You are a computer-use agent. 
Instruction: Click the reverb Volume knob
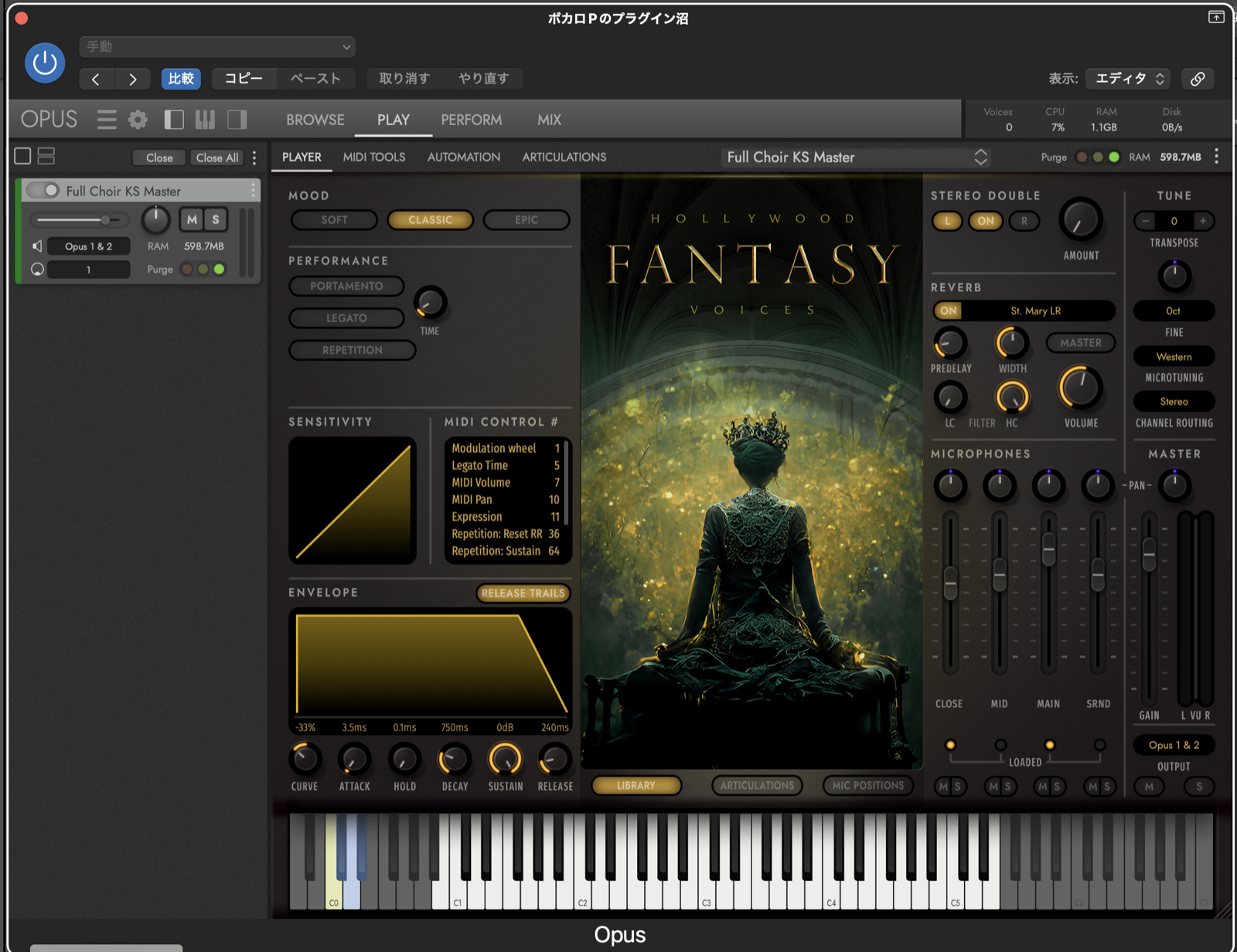(1080, 388)
